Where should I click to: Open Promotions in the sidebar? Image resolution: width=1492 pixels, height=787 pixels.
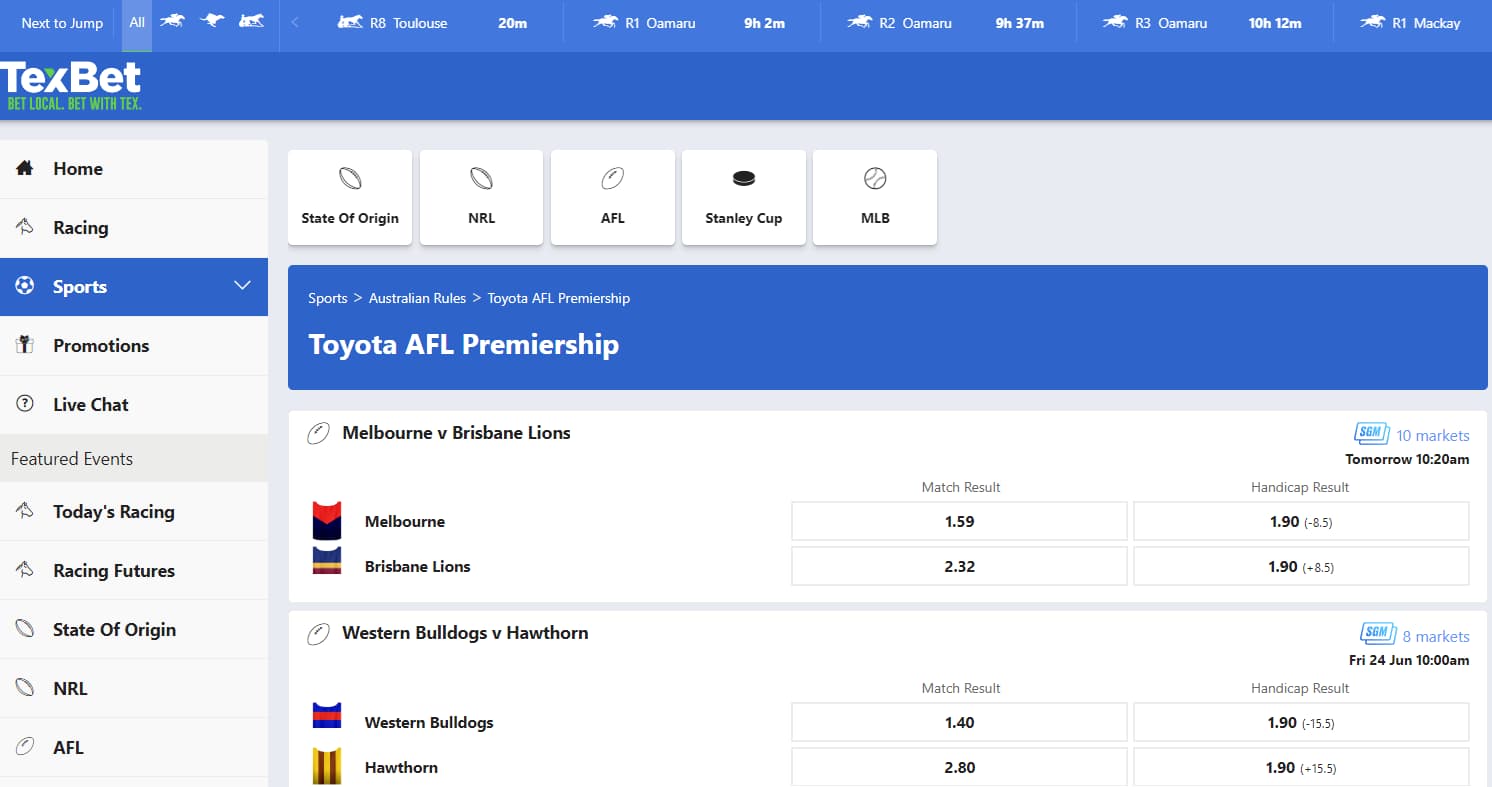pos(134,346)
